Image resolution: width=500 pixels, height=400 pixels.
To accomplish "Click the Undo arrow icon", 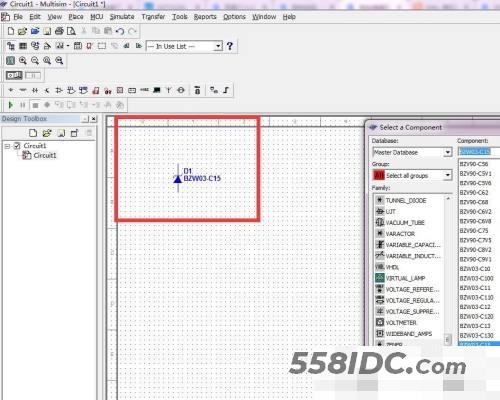I will coord(120,31).
